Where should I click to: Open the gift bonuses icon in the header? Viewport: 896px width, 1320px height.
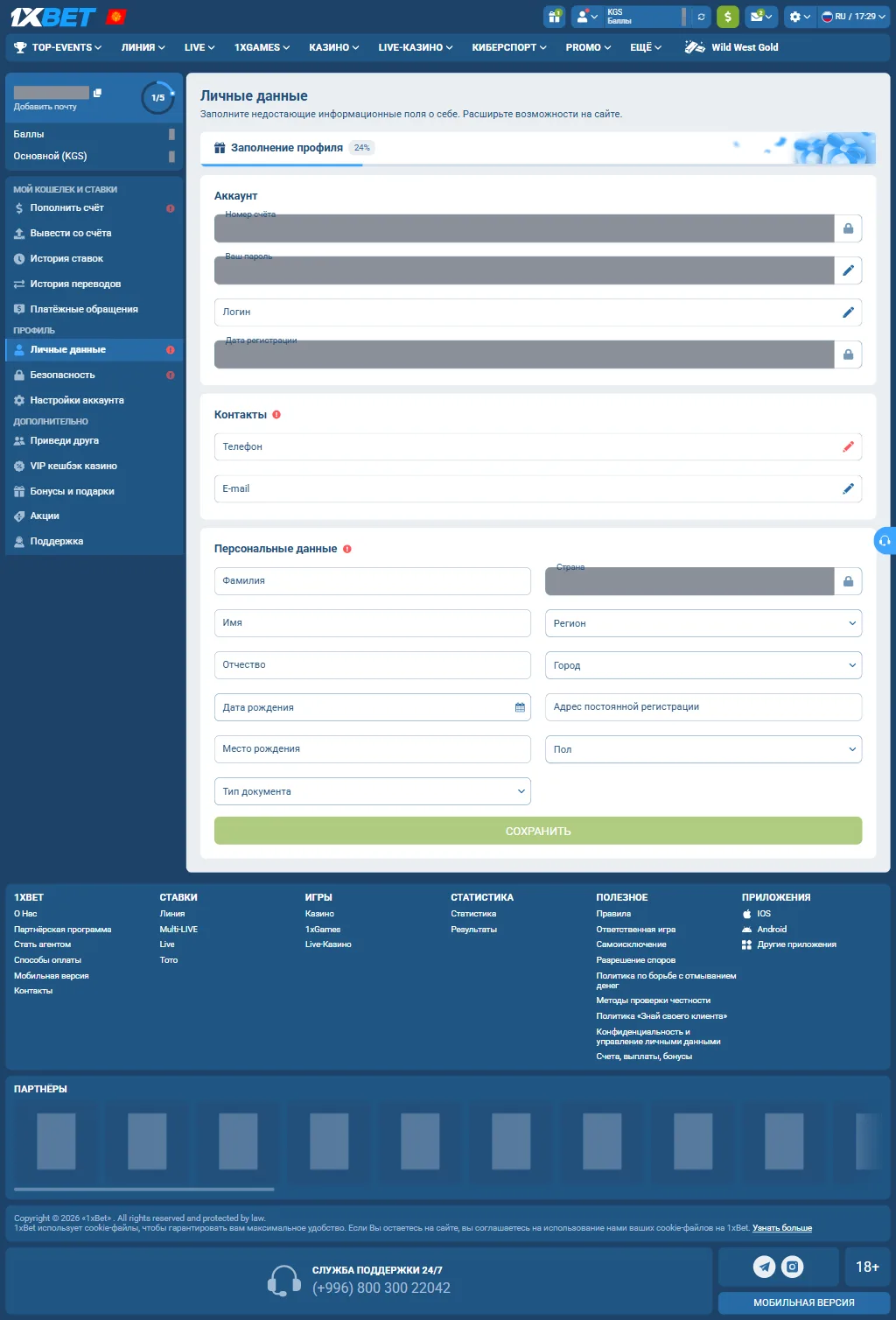(x=554, y=17)
